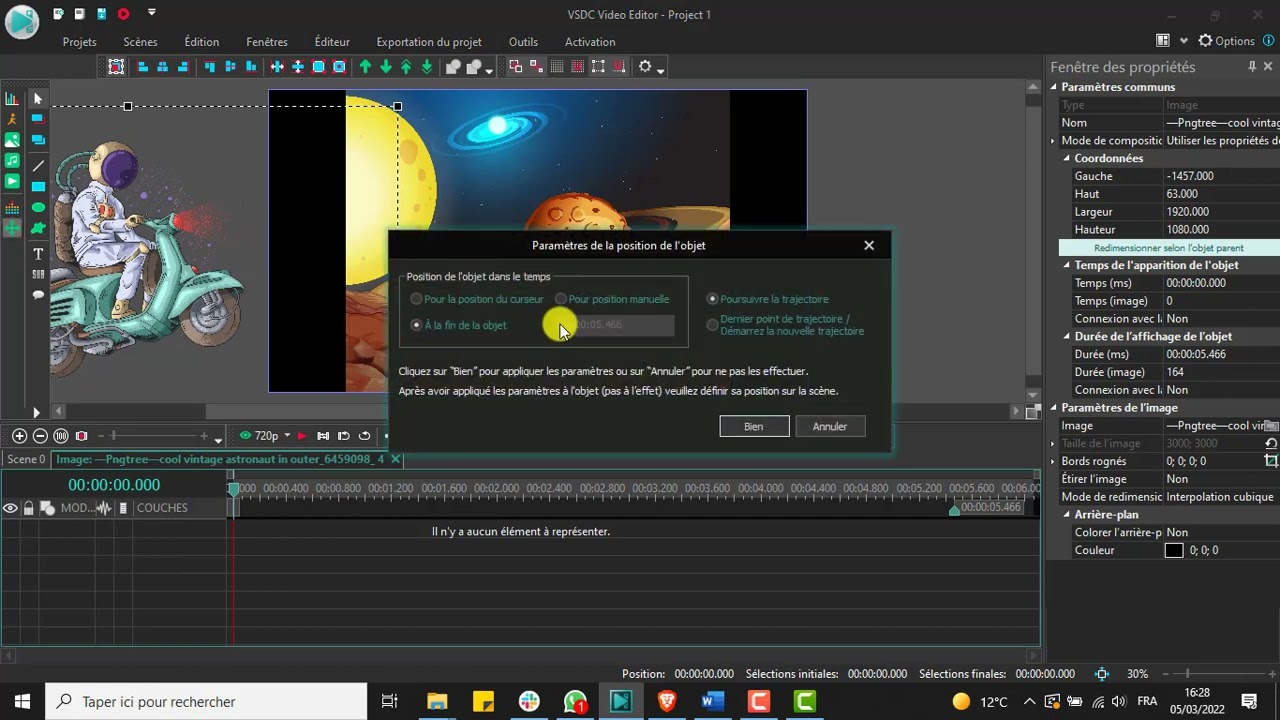Switch to the Scene 0 tab
Viewport: 1280px width, 720px height.
[x=26, y=459]
